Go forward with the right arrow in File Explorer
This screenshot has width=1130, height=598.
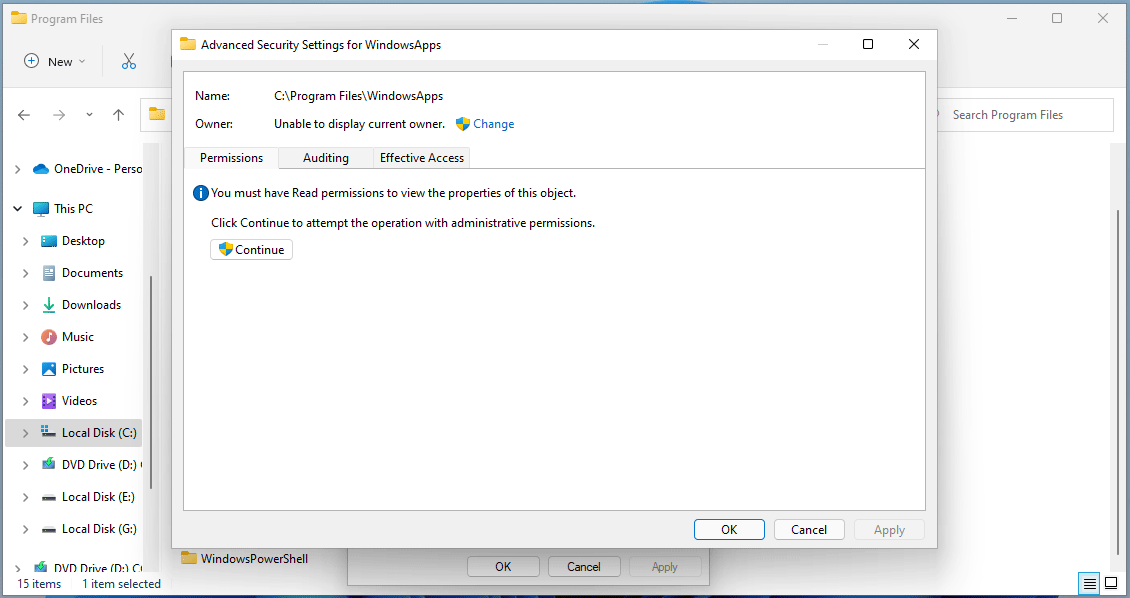click(x=59, y=115)
